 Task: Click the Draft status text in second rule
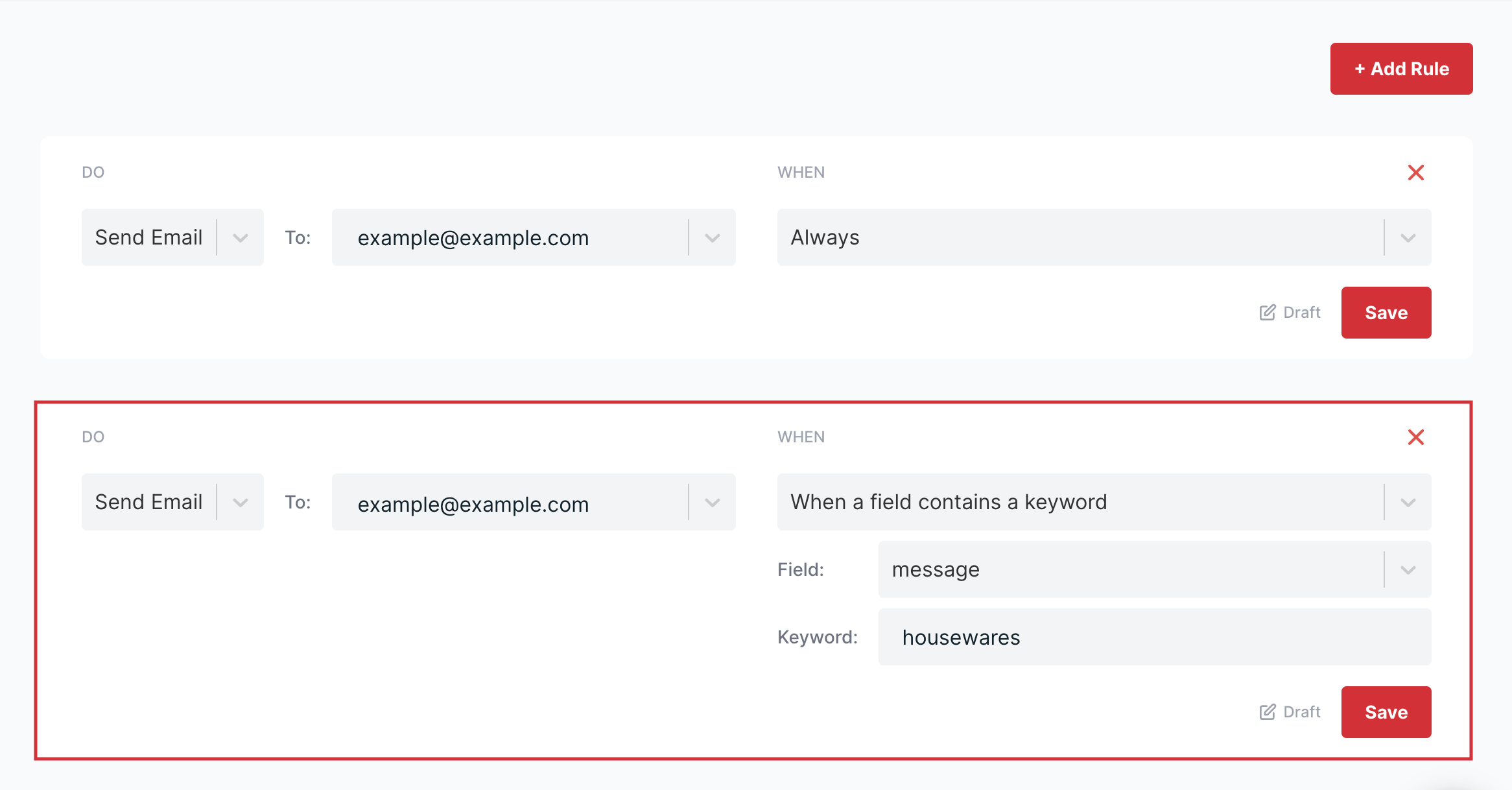point(1301,712)
